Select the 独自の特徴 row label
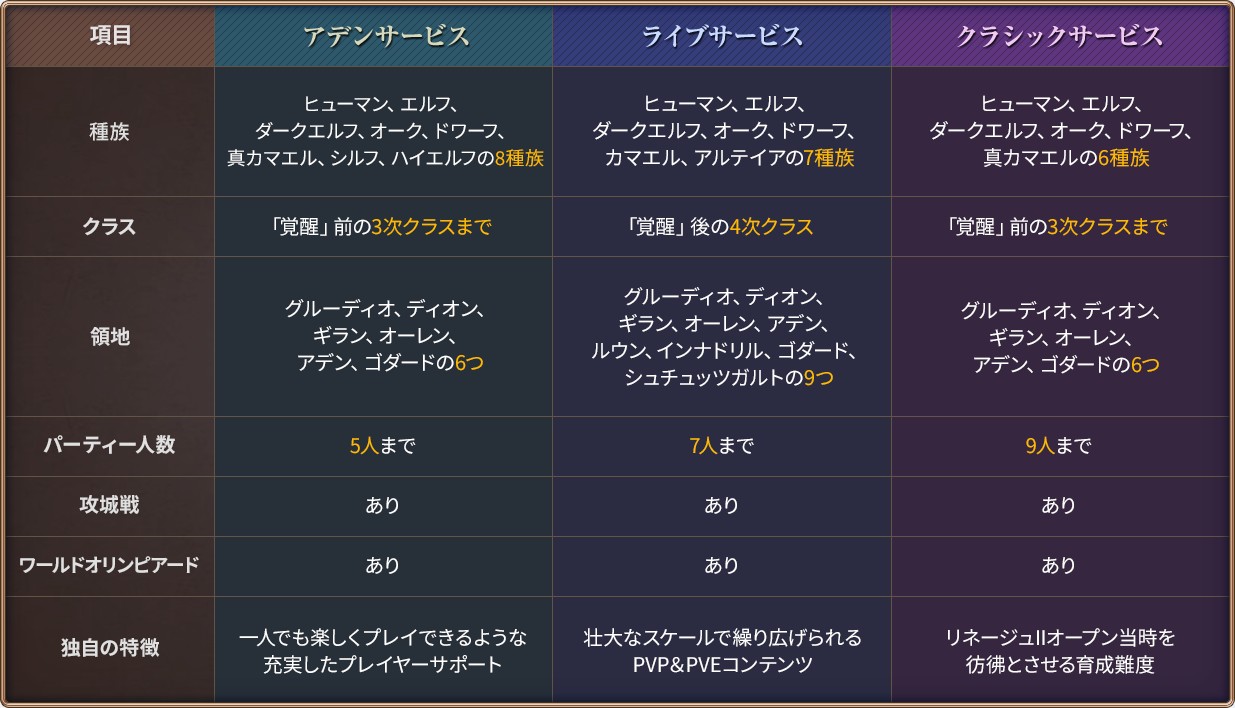 110,648
